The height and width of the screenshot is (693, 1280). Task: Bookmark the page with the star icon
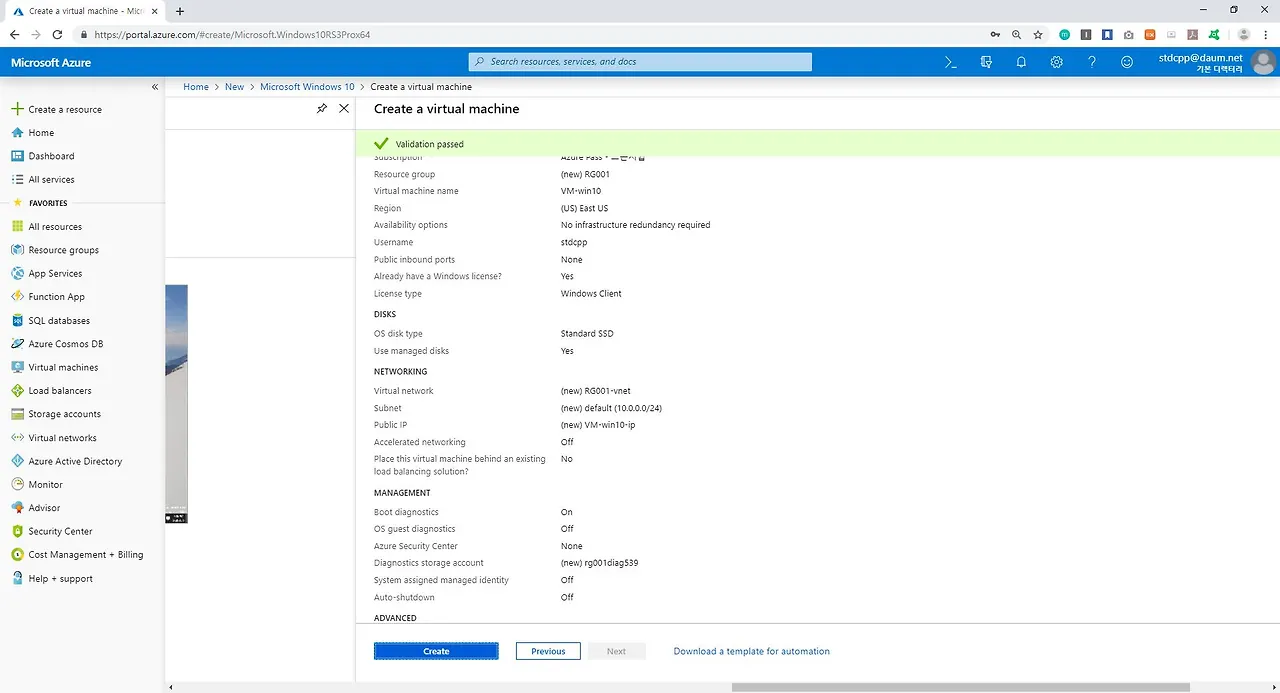pos(1038,34)
